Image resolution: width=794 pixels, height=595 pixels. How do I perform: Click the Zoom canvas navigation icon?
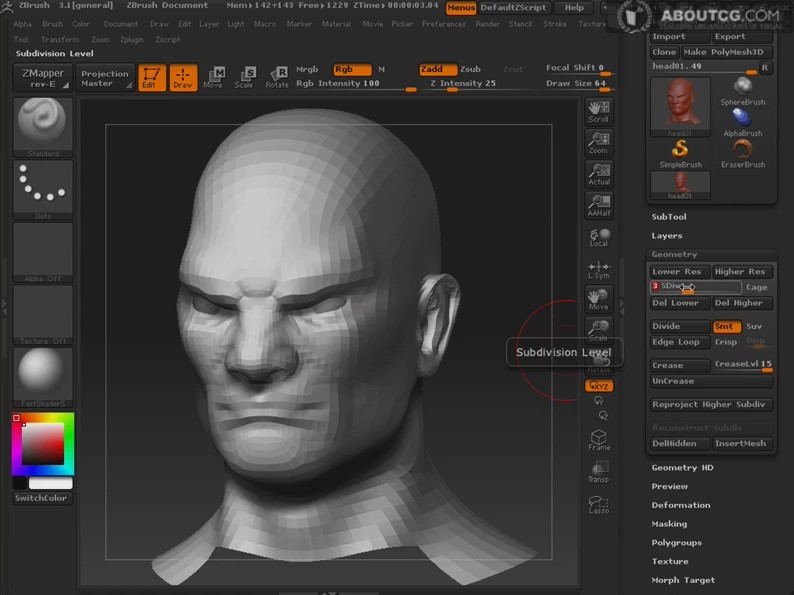[x=599, y=143]
